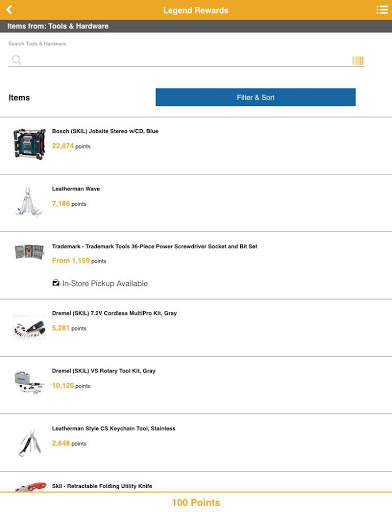The height and width of the screenshot is (512, 392).
Task: Tap the Leatherman Wave multitool image
Action: (x=29, y=201)
